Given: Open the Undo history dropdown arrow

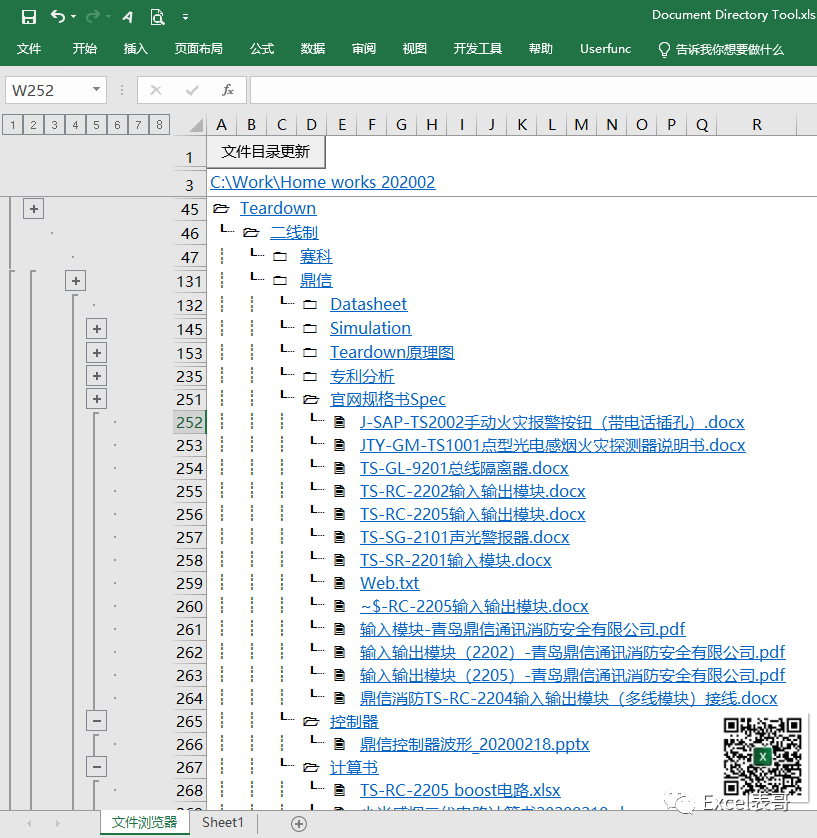Looking at the screenshot, I should click(74, 17).
